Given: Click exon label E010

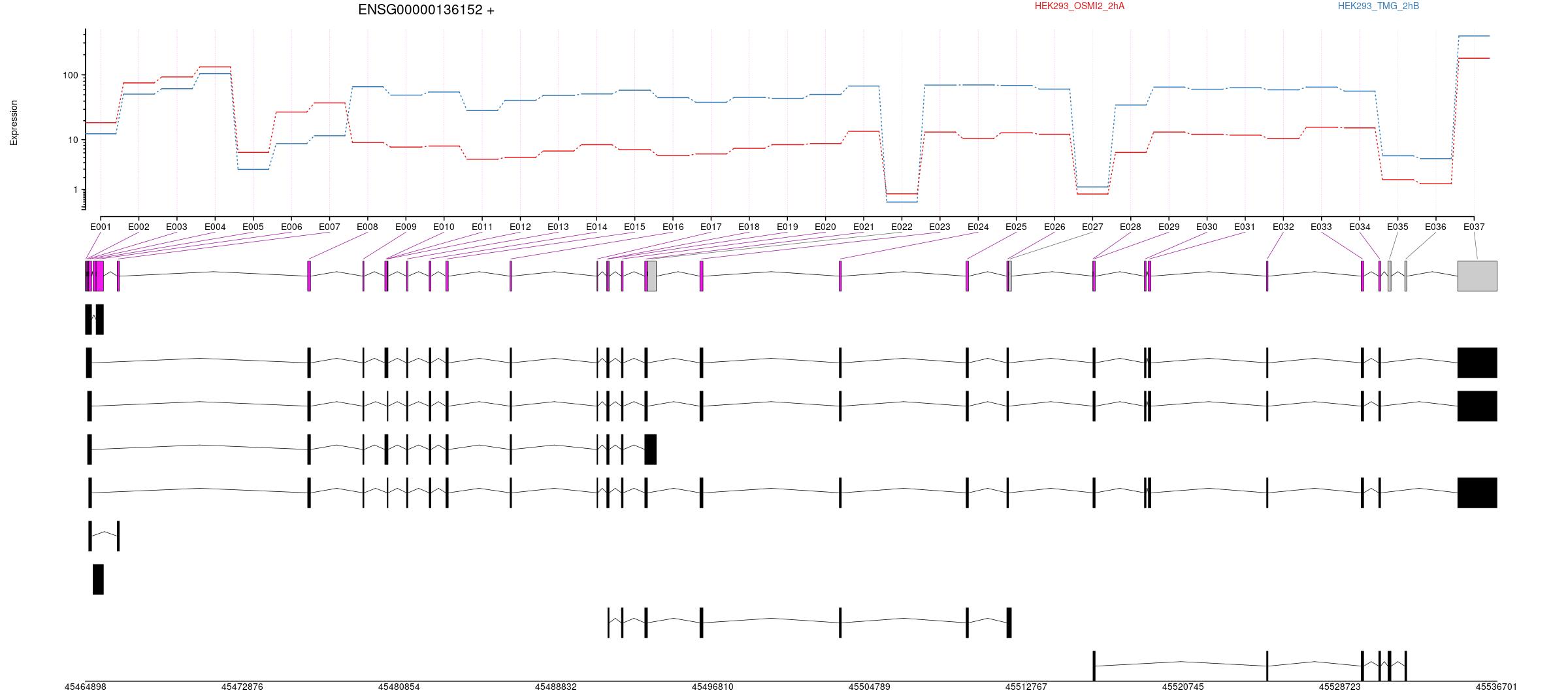Looking at the screenshot, I should tap(444, 227).
